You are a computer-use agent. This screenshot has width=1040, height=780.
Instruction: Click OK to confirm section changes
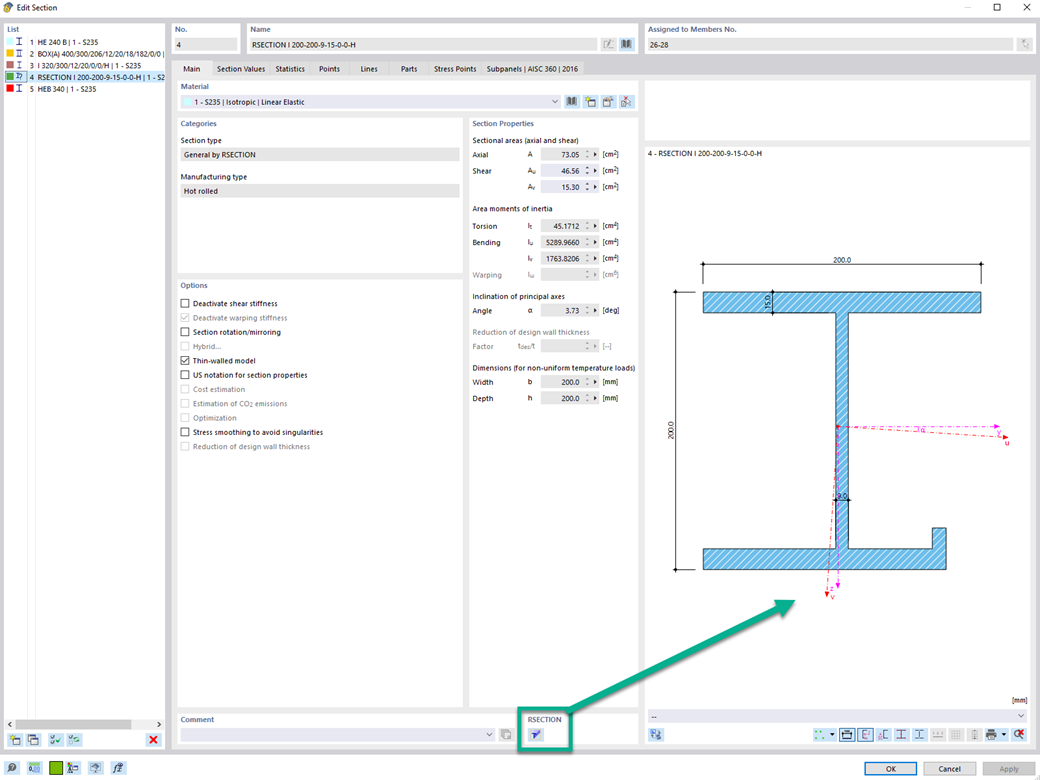(889, 767)
